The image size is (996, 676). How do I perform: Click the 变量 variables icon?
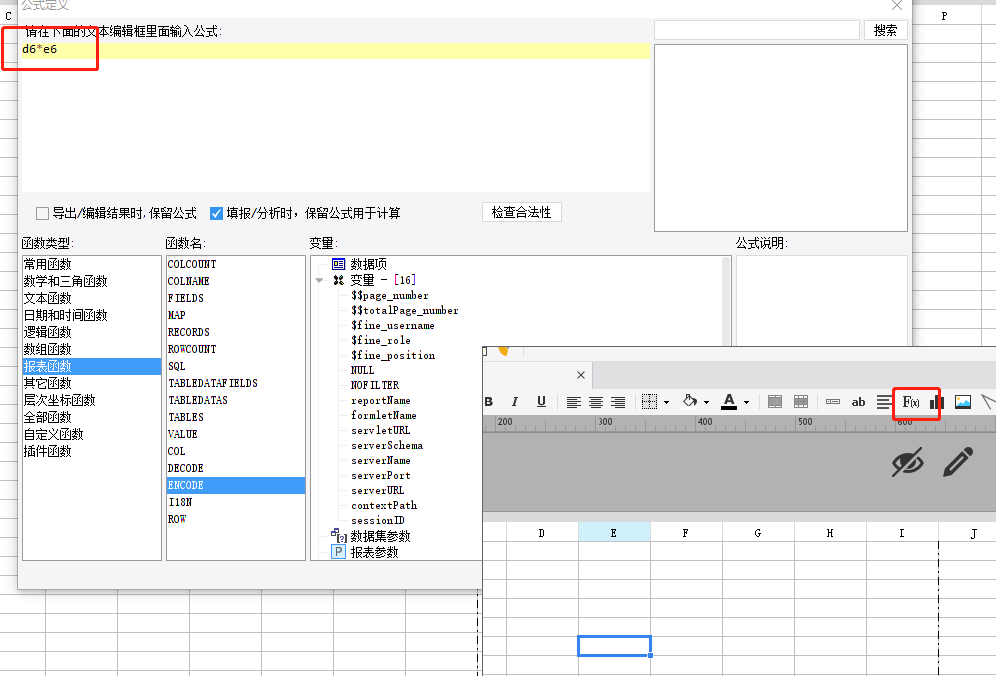click(x=339, y=280)
